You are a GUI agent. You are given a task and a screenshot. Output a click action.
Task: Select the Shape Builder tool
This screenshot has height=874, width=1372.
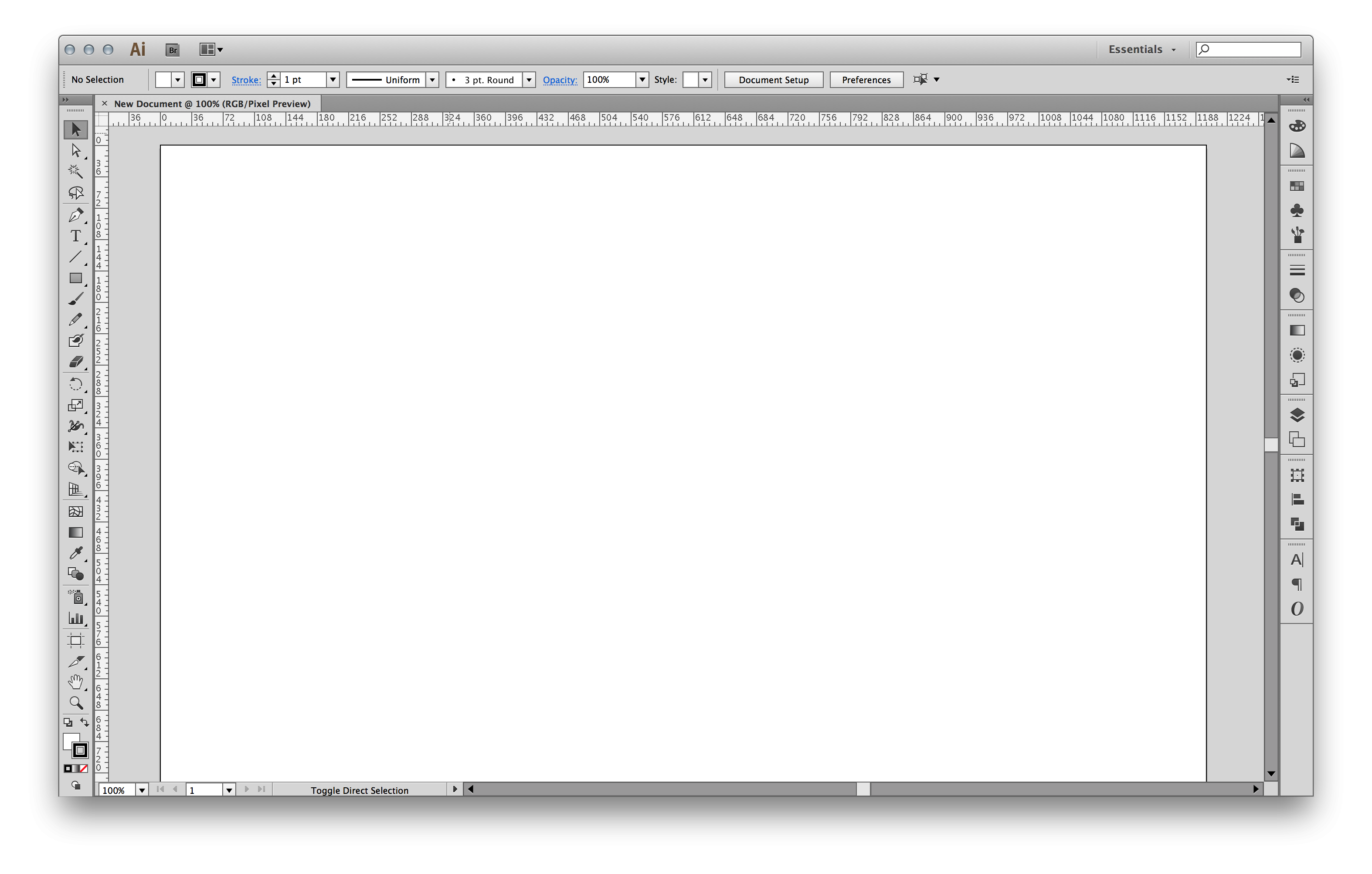pyautogui.click(x=75, y=468)
